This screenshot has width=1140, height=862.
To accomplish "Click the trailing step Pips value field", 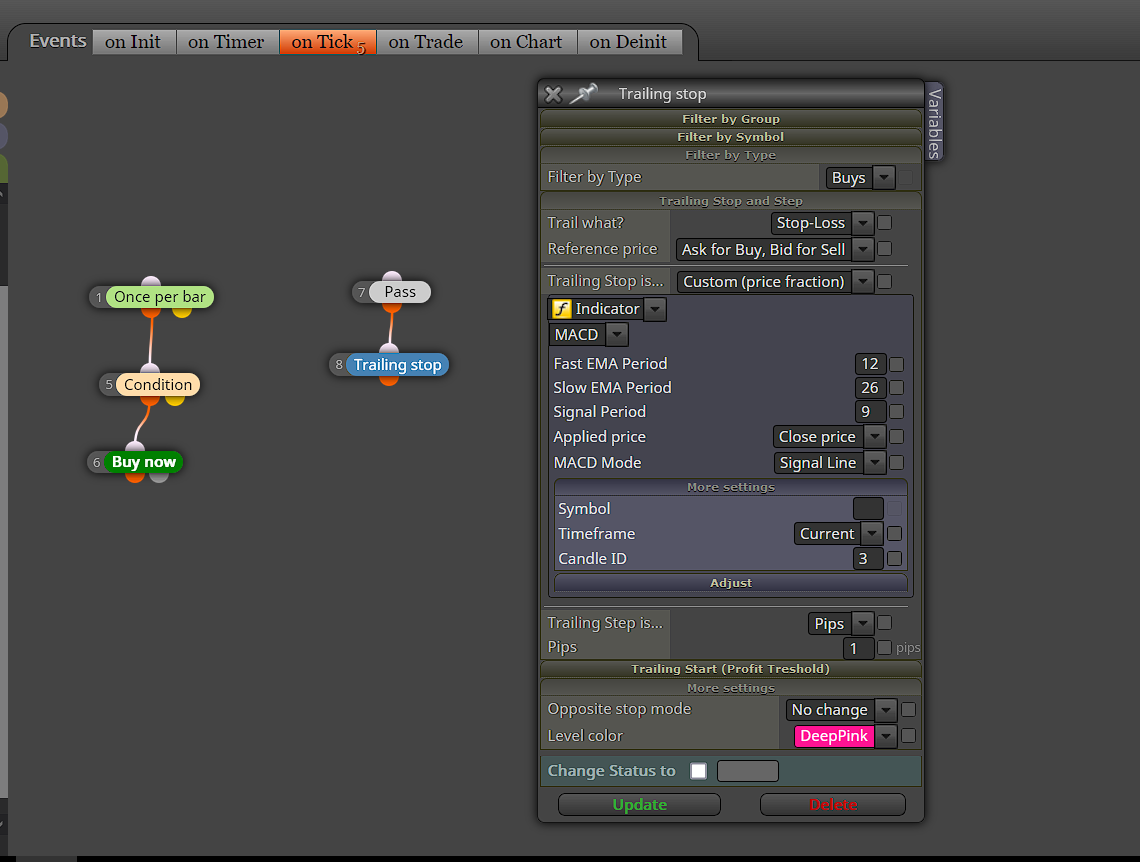I will [859, 648].
